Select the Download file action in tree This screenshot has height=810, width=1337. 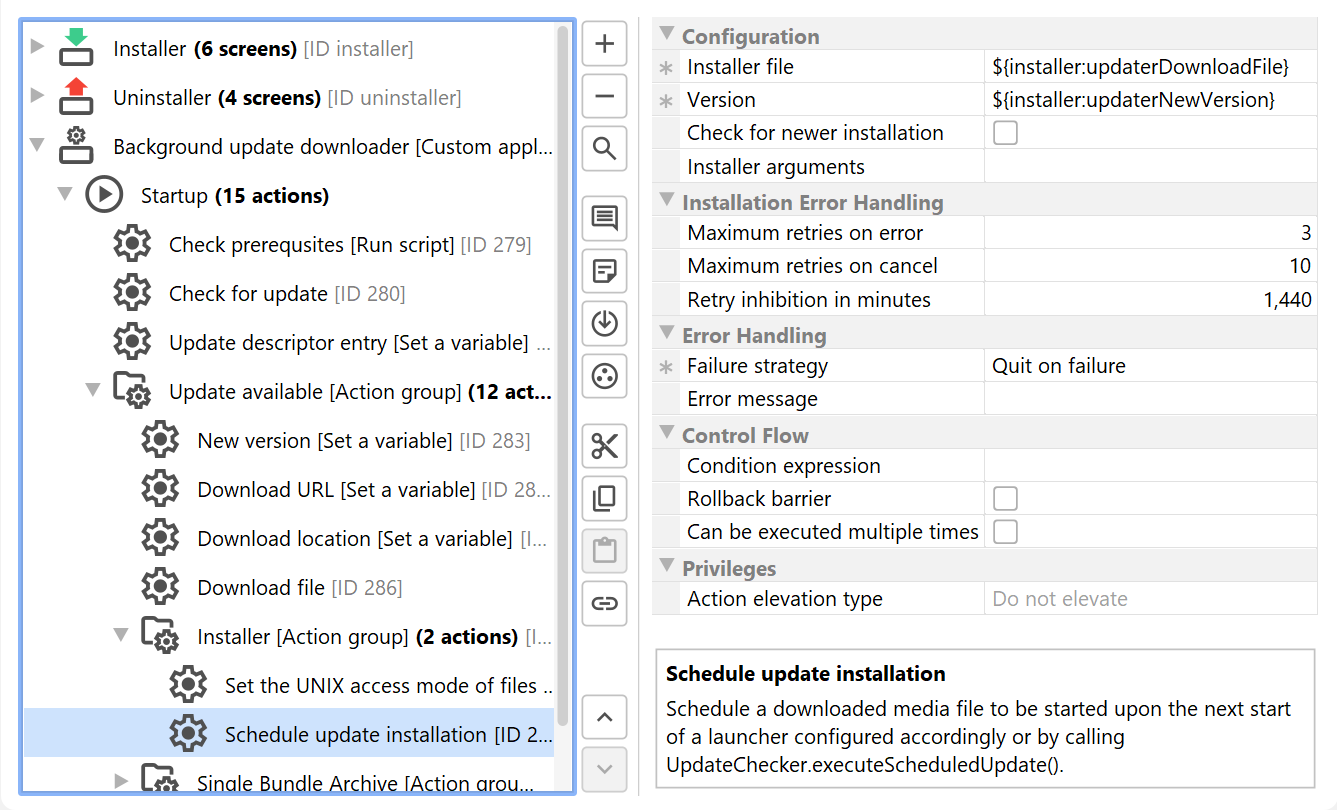click(x=261, y=588)
